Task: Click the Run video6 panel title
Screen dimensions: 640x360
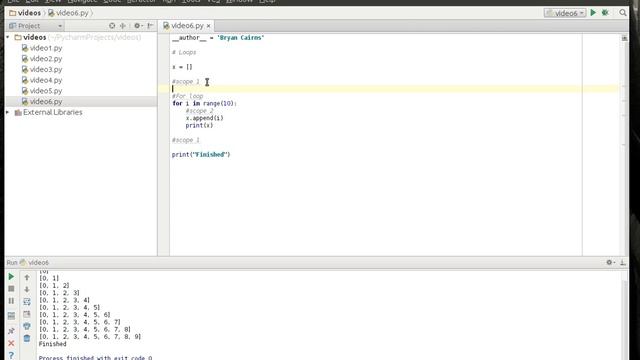Action: point(28,262)
